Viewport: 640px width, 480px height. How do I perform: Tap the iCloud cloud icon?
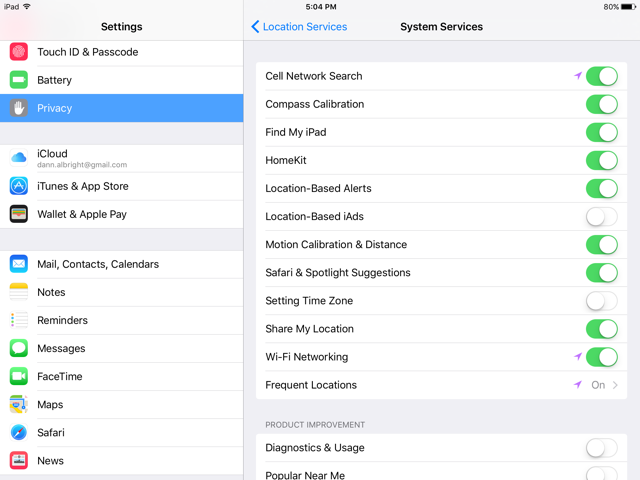pos(19,158)
